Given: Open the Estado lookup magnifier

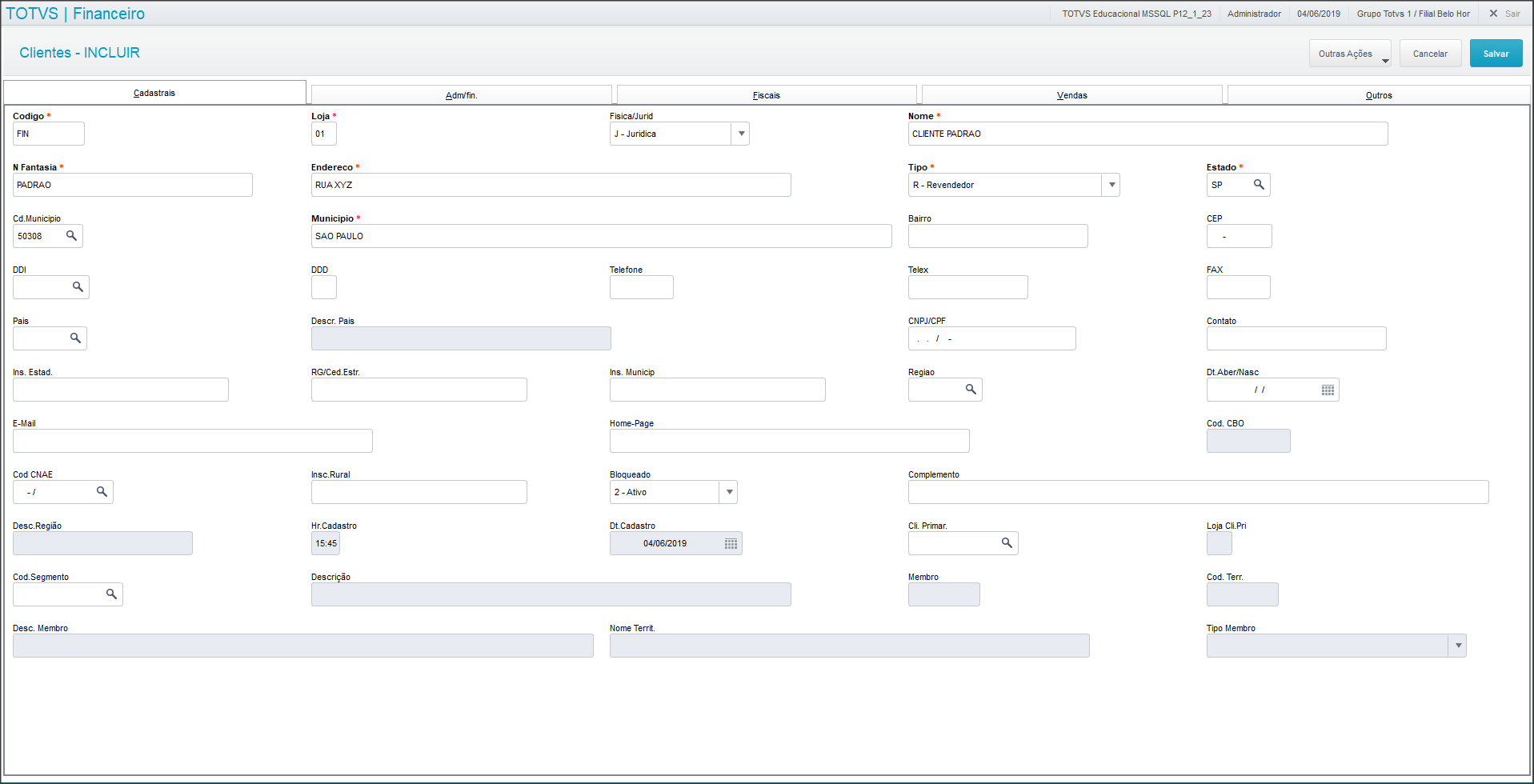Looking at the screenshot, I should pos(1259,185).
